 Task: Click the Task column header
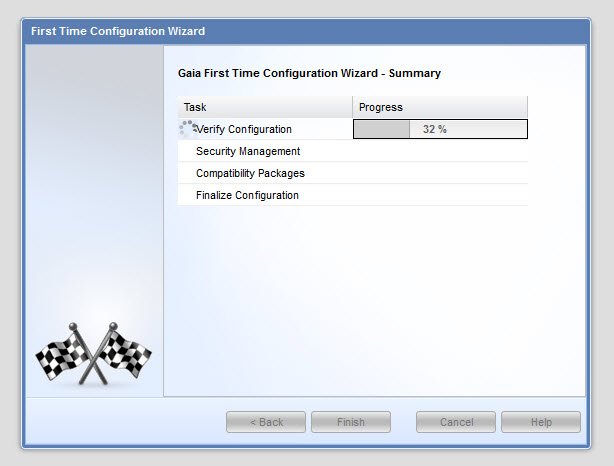pyautogui.click(x=265, y=107)
